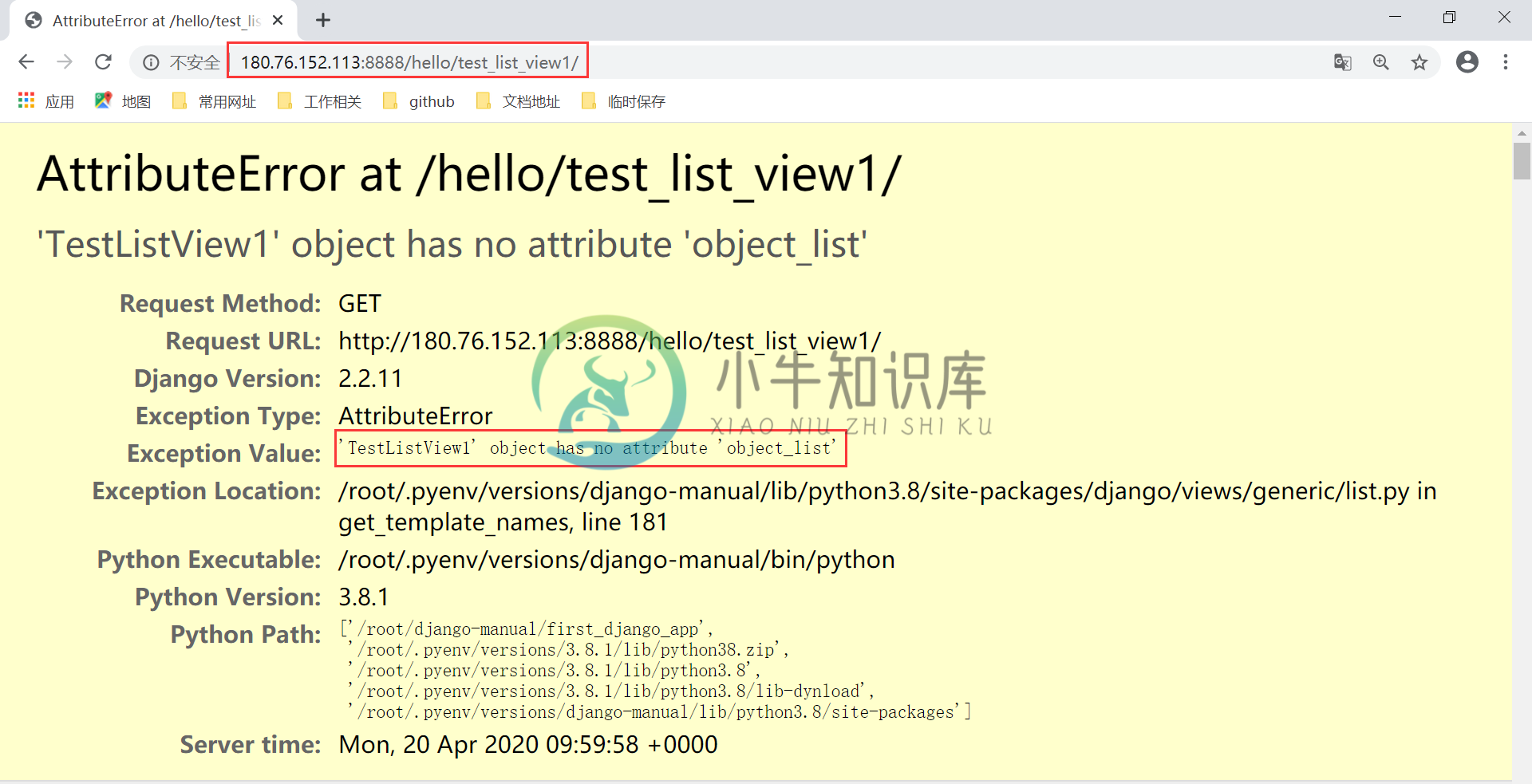The width and height of the screenshot is (1532, 784).
Task: Click the zoom magnifier icon in address bar
Action: point(1381,62)
